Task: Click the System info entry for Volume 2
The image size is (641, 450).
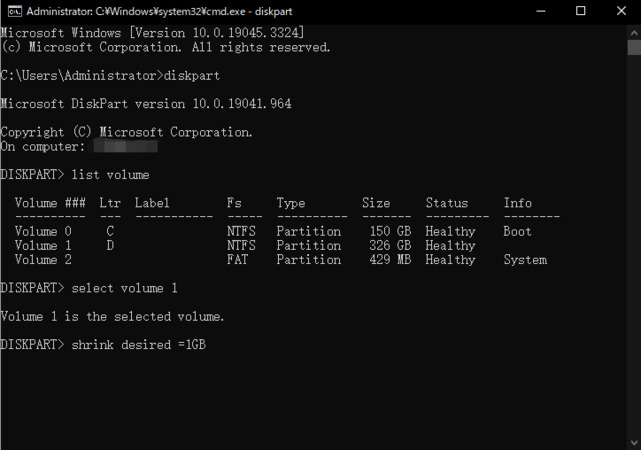Action: pos(525,260)
